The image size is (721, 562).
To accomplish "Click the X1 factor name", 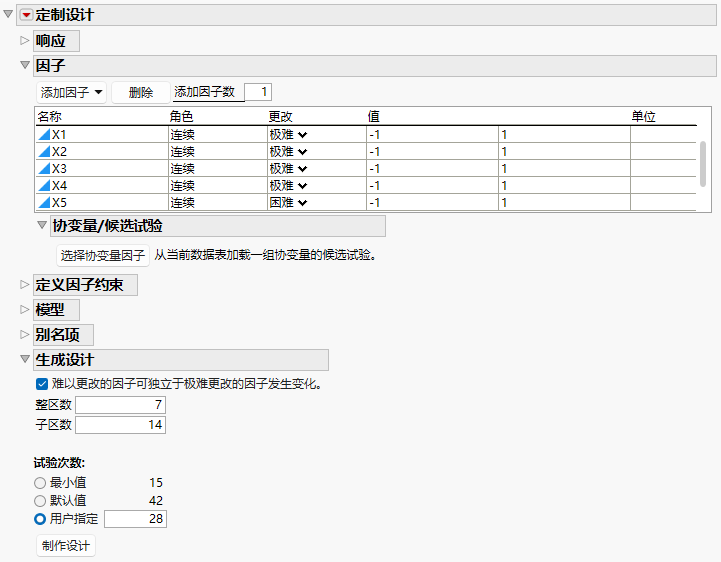I will coord(59,135).
